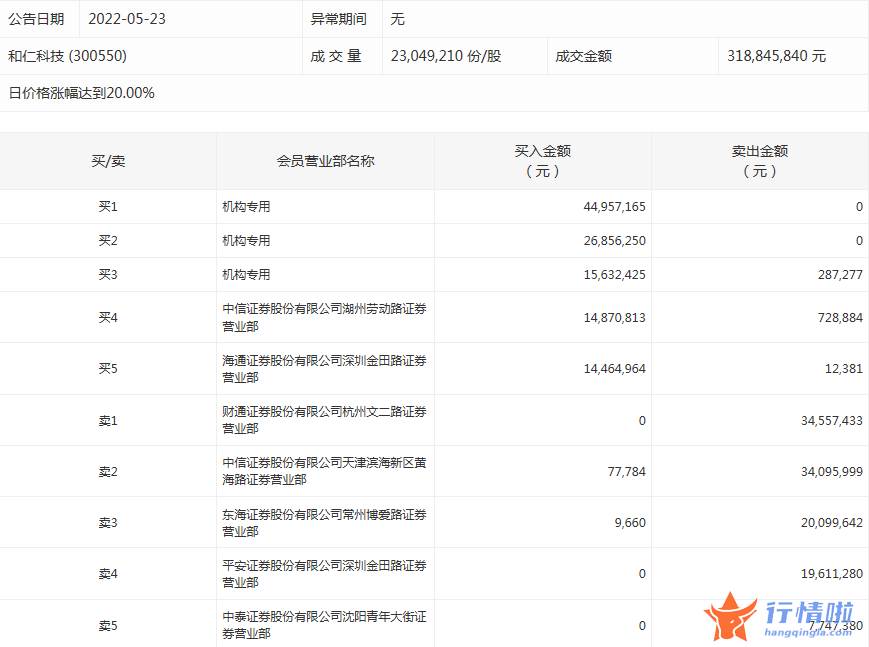Image resolution: width=869 pixels, height=647 pixels.
Task: Click 东海证券常州博爱路证券营业部 name
Action: tap(324, 522)
